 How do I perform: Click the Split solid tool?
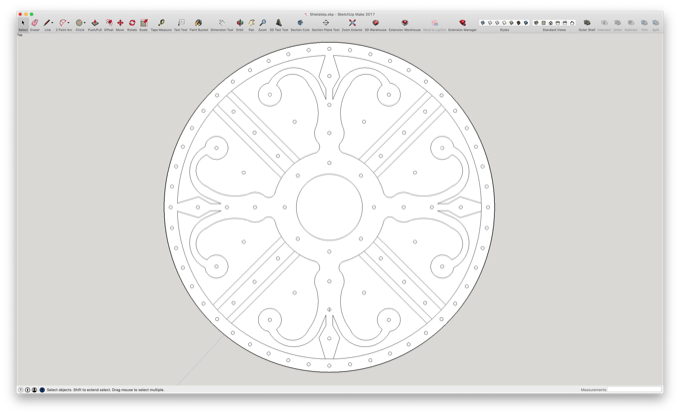656,23
